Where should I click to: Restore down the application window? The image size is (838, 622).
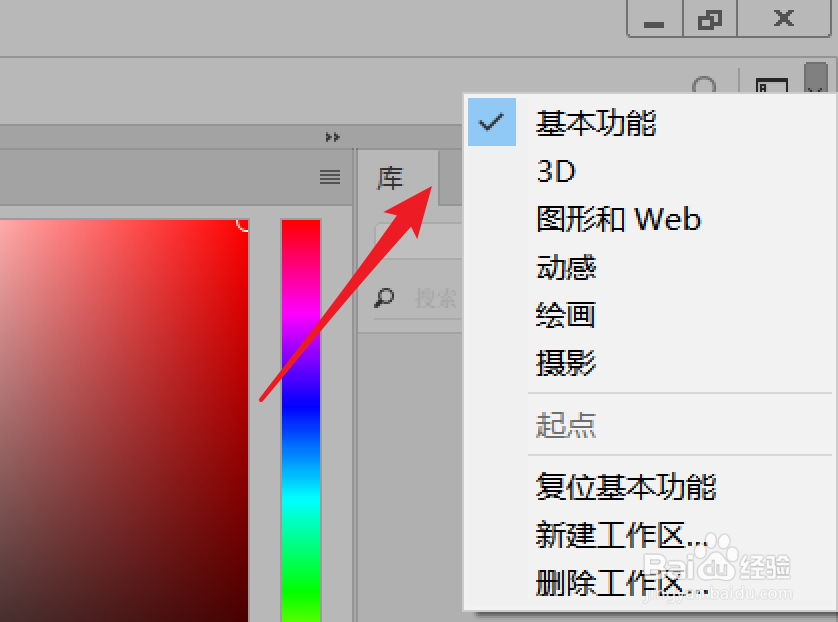click(x=710, y=19)
